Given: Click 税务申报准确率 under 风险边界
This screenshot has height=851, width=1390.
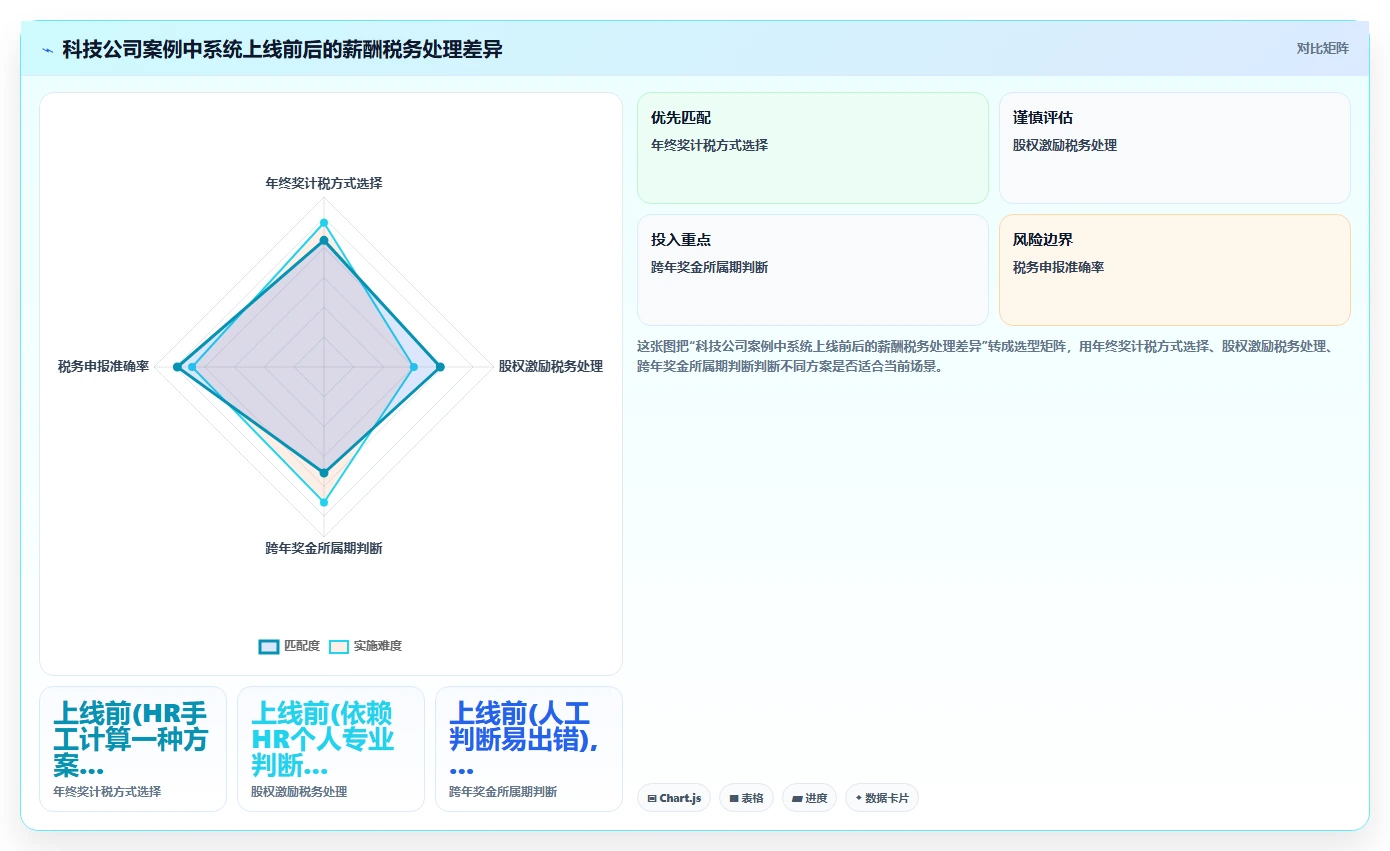Looking at the screenshot, I should coord(1059,267).
